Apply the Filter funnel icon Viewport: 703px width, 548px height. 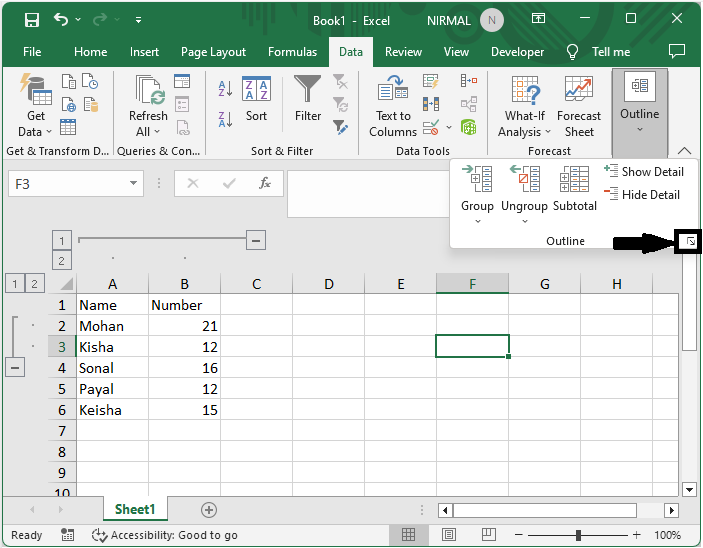pyautogui.click(x=308, y=100)
